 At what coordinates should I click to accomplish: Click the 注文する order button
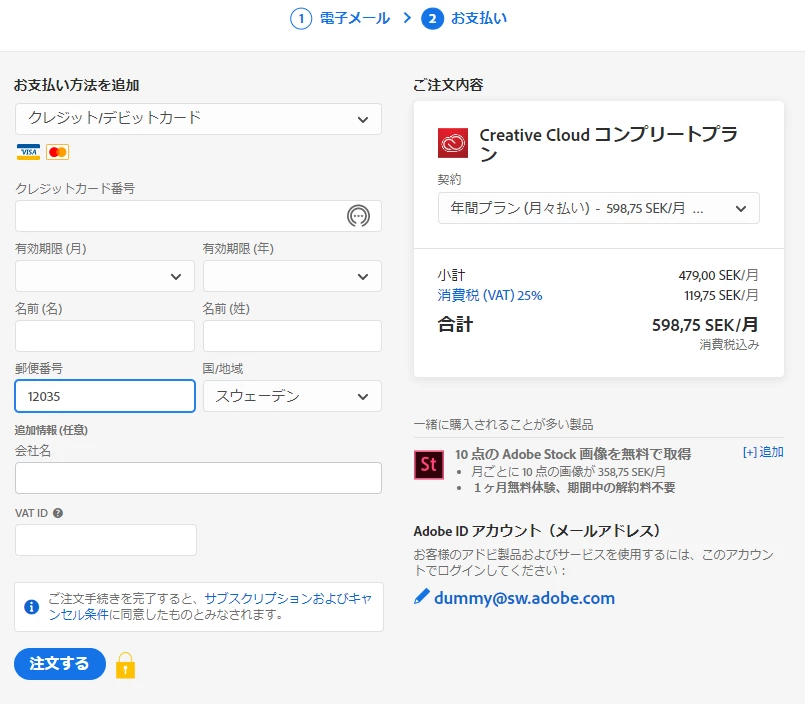60,663
